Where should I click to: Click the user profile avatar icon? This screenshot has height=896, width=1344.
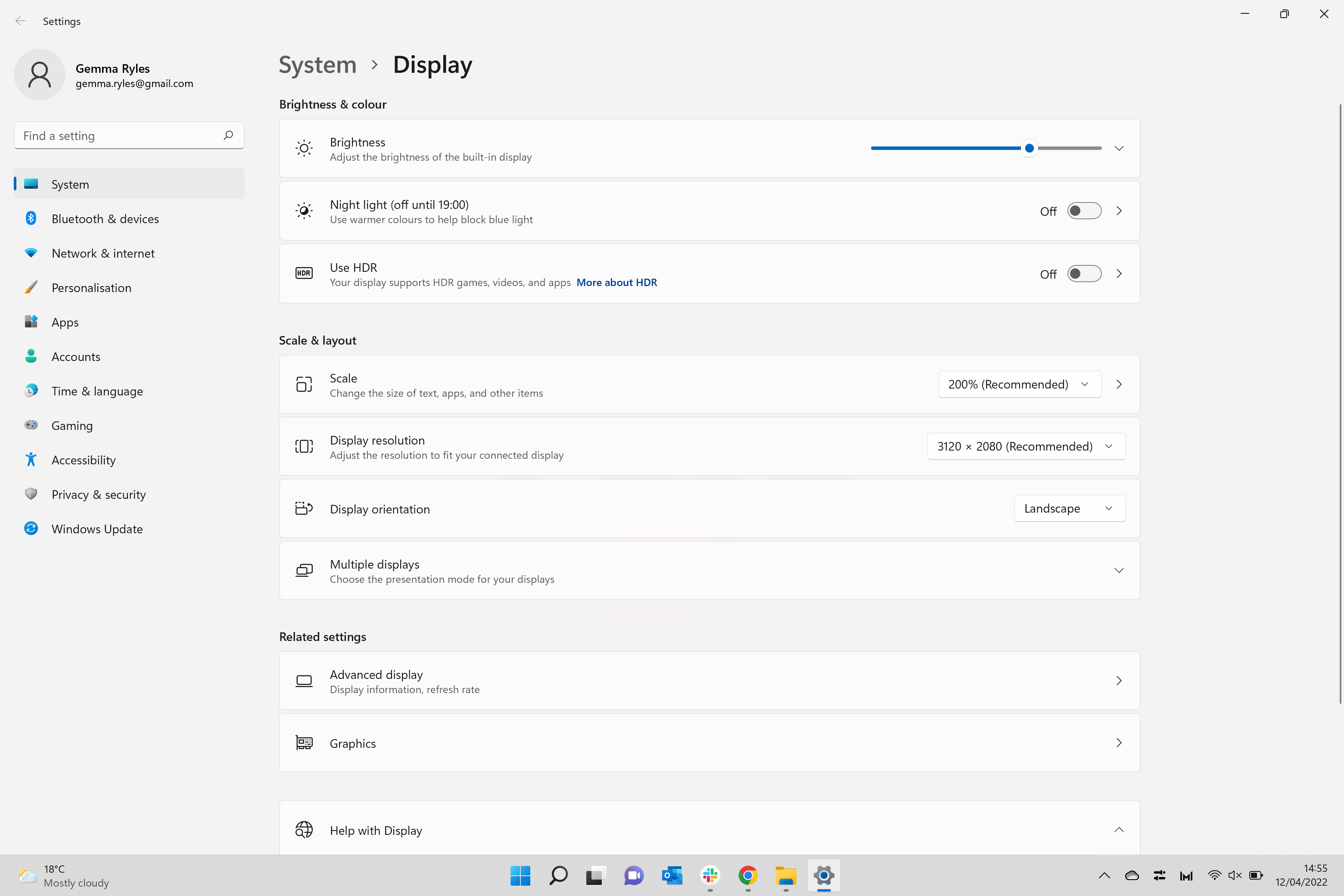(40, 75)
